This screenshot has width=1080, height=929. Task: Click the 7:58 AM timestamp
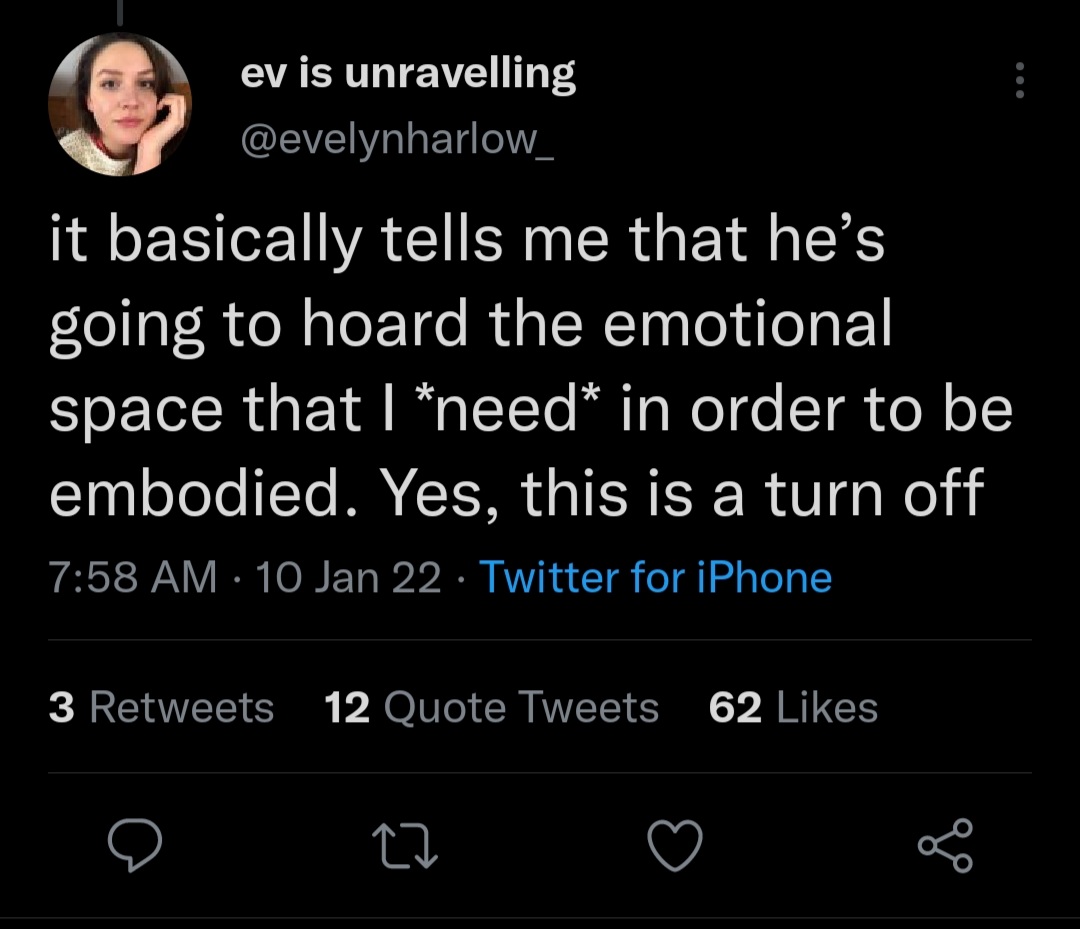(133, 578)
